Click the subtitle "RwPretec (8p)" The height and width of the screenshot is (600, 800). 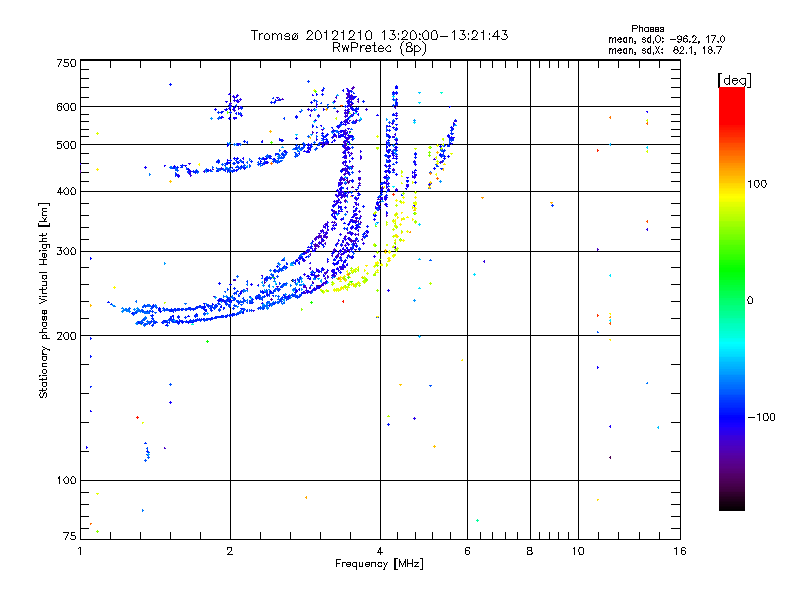click(x=379, y=48)
